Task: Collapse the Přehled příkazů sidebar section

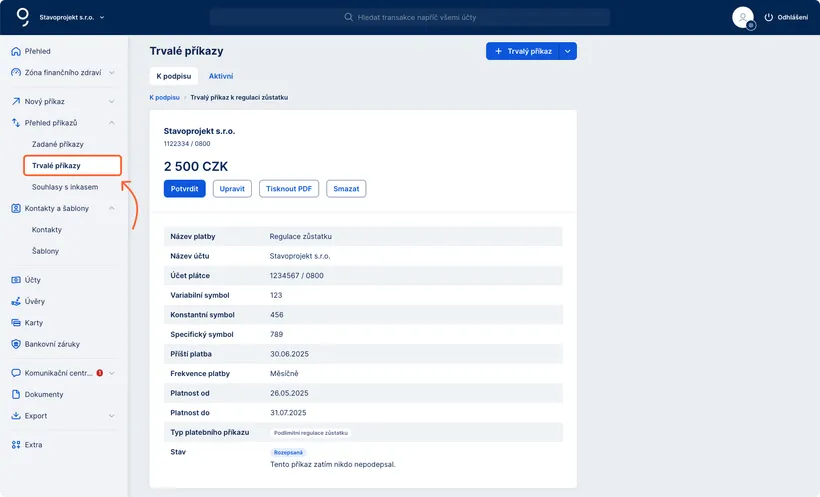Action: point(111,123)
